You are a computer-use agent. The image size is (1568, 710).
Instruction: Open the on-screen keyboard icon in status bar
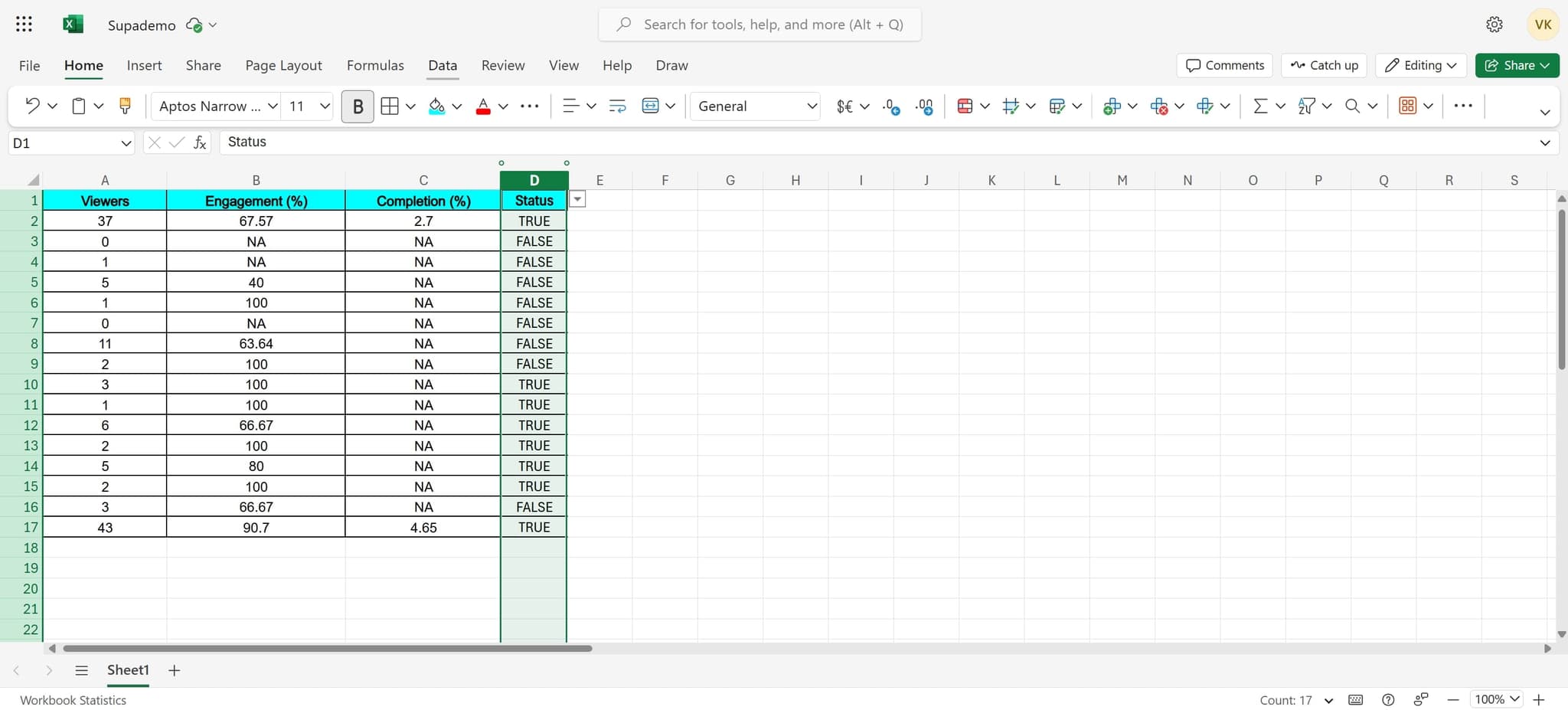click(1356, 699)
